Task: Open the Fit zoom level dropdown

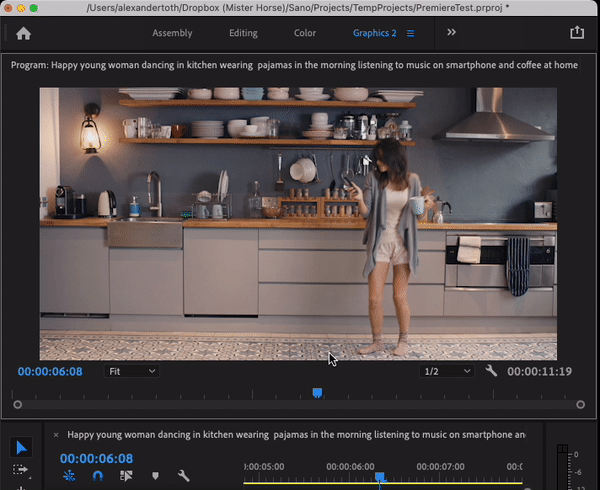Action: 132,371
